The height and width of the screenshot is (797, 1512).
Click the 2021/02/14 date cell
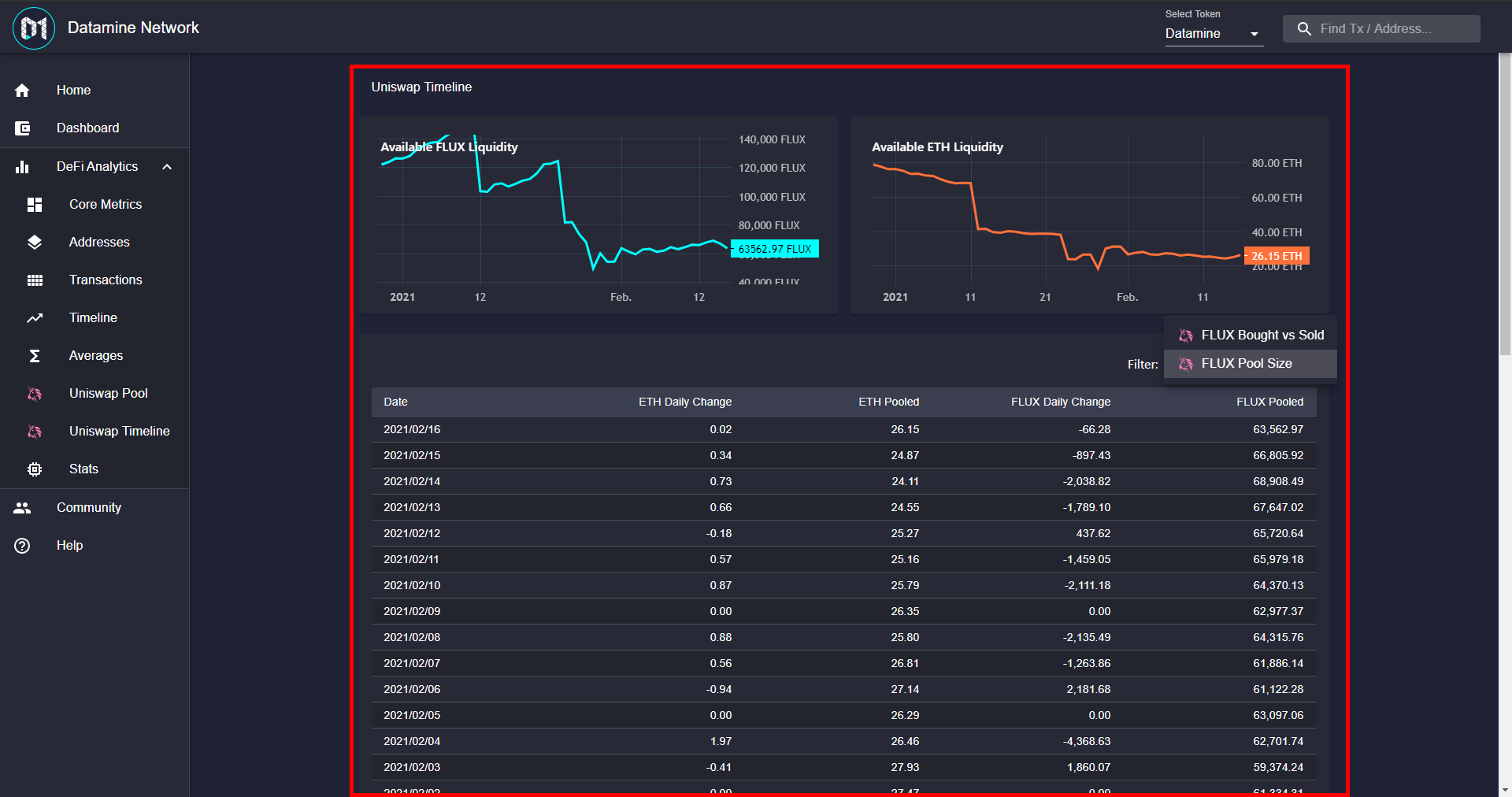tap(412, 481)
